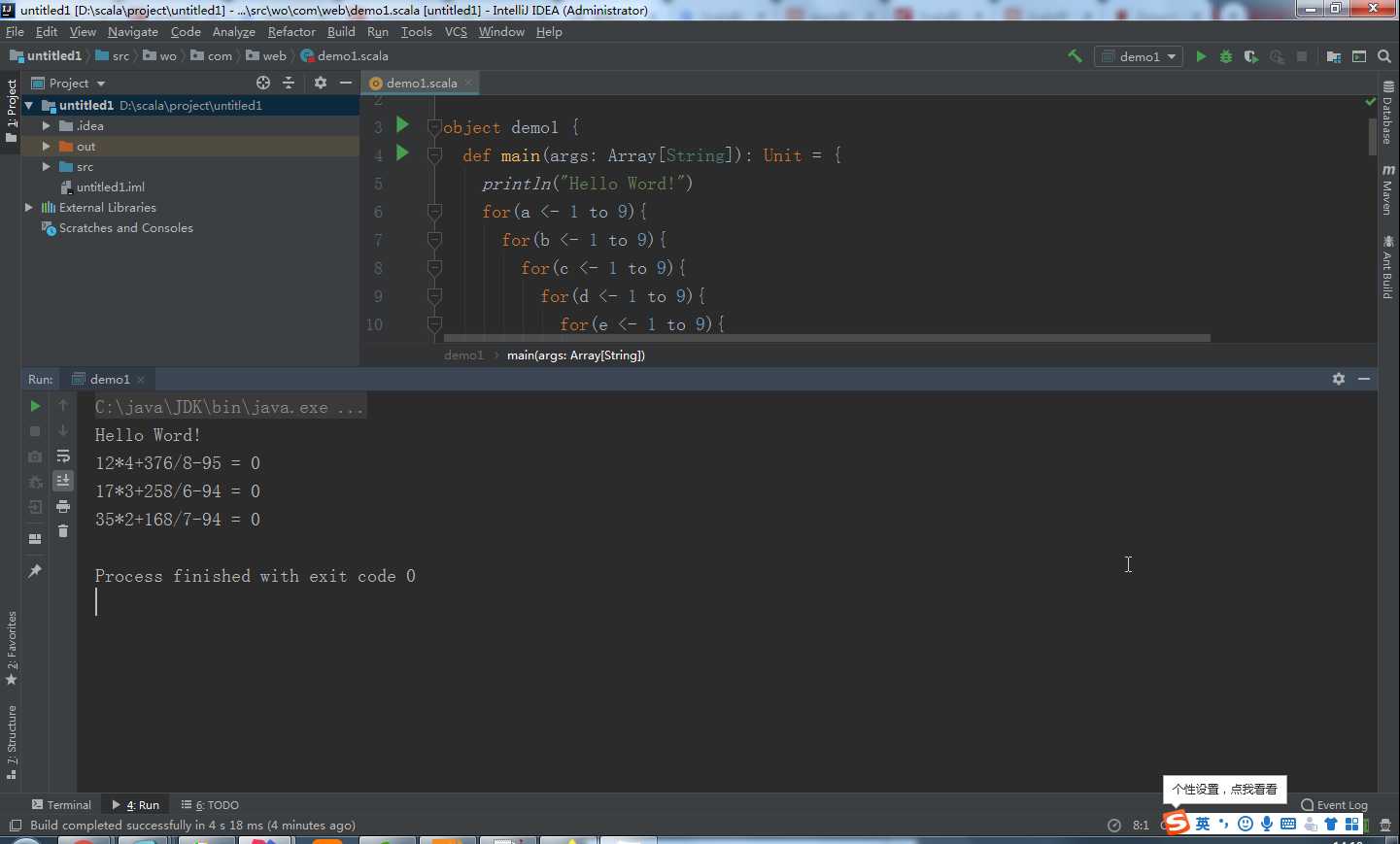Click the Sogou input method tray icon

click(x=1177, y=823)
